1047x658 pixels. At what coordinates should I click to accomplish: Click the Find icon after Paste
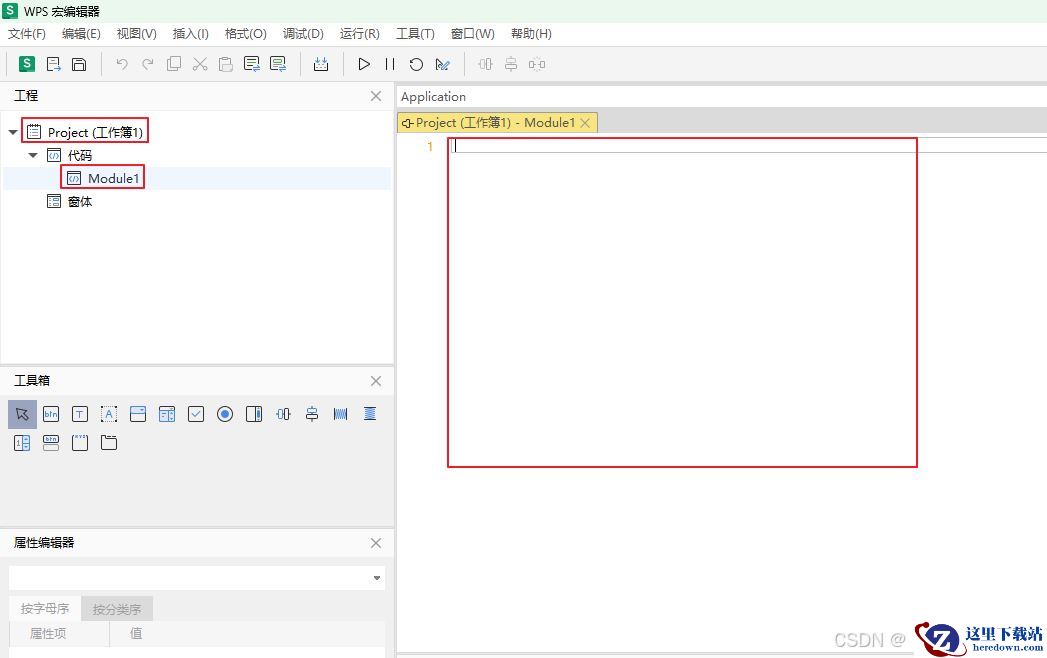click(x=252, y=64)
